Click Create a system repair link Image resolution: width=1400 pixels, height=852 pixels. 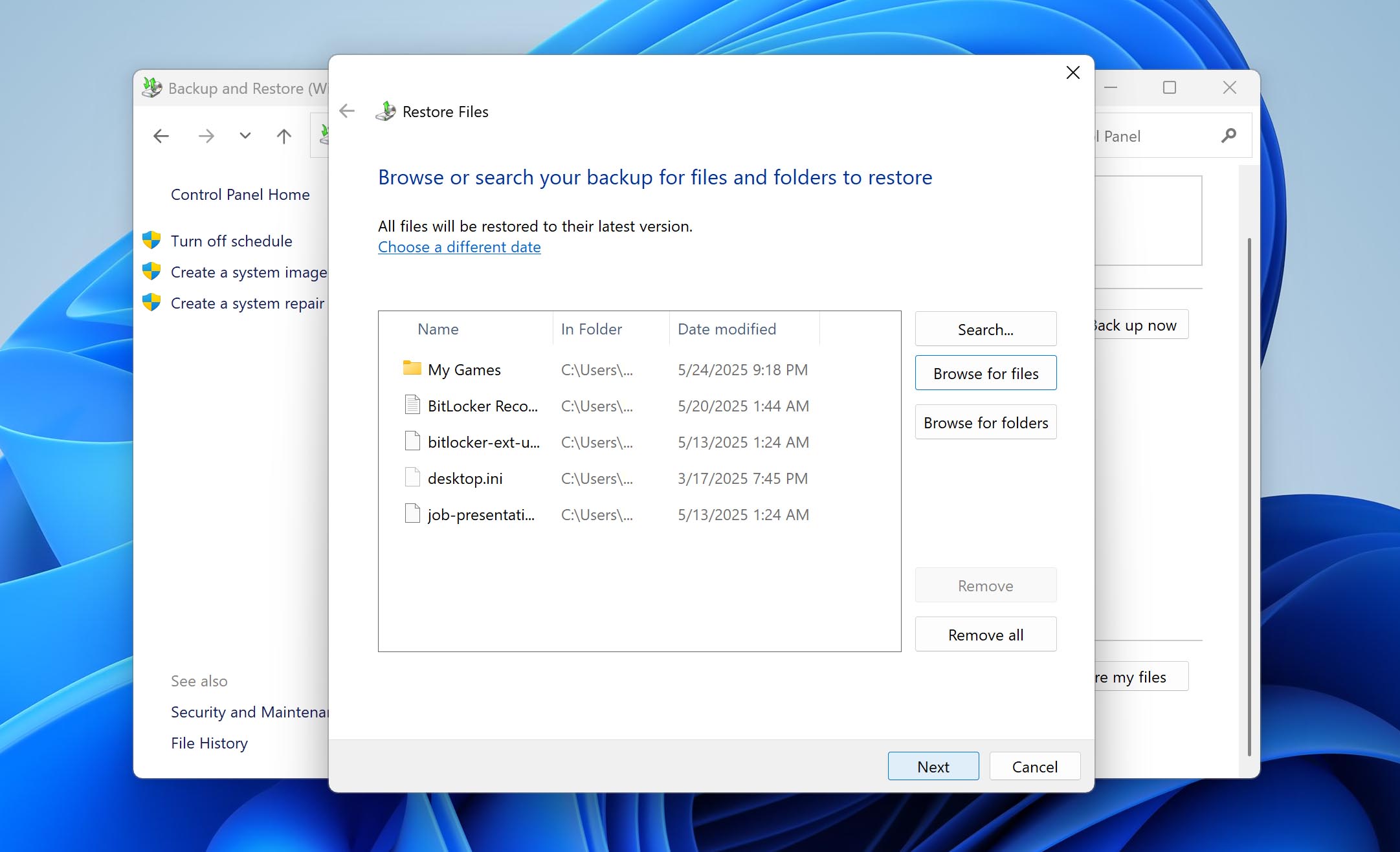click(x=248, y=303)
